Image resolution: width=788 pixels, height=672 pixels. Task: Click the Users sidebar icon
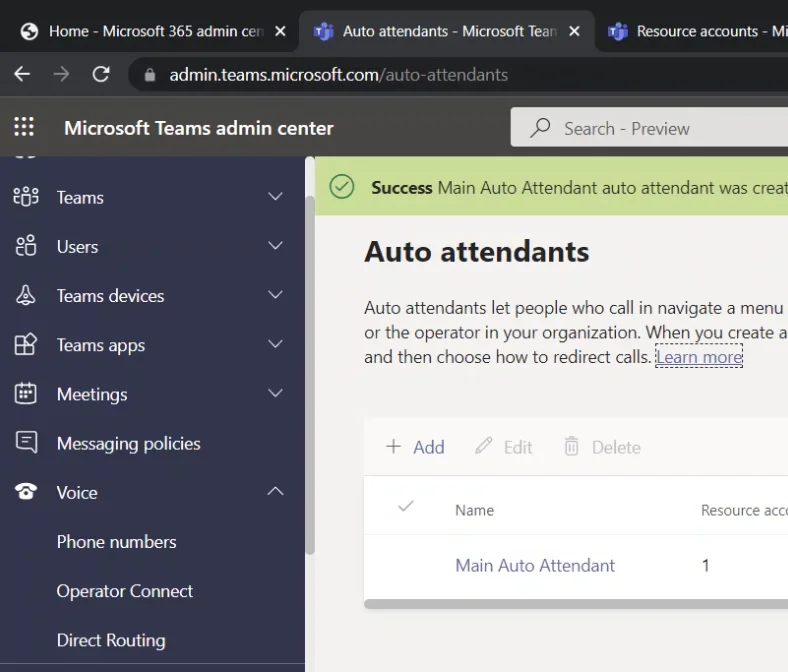26,246
